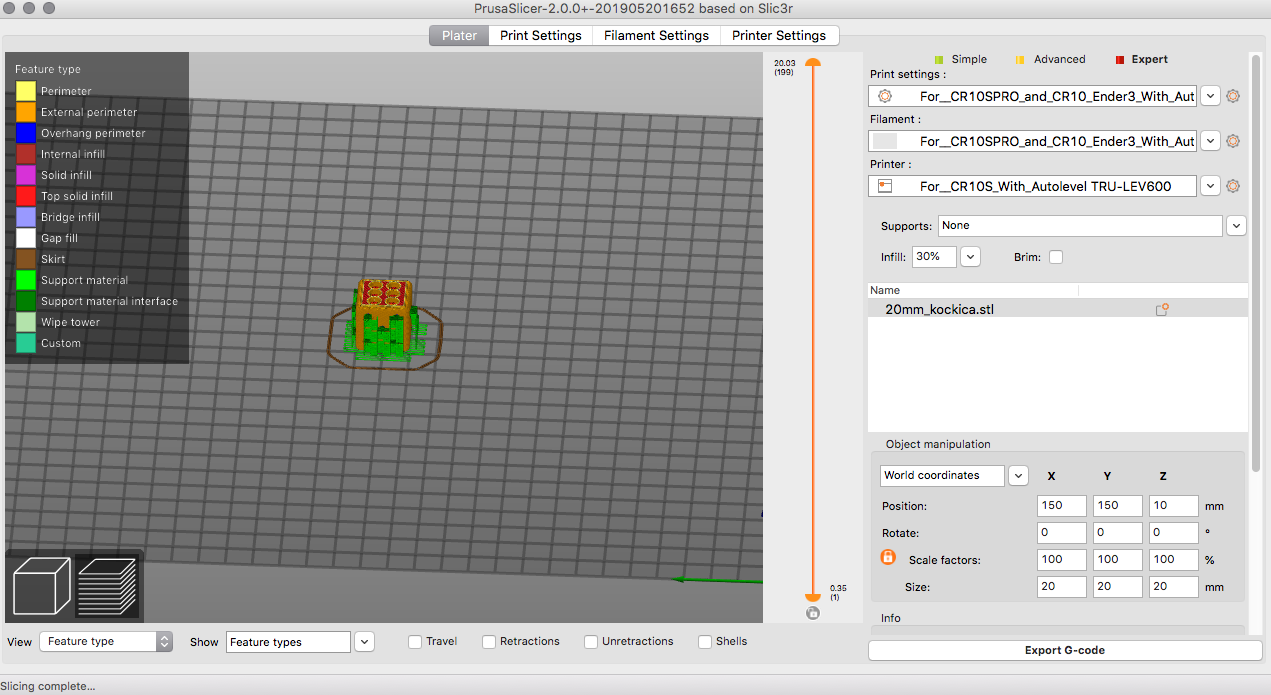1271x695 pixels.
Task: Click Position Y input field
Action: [x=1117, y=506]
